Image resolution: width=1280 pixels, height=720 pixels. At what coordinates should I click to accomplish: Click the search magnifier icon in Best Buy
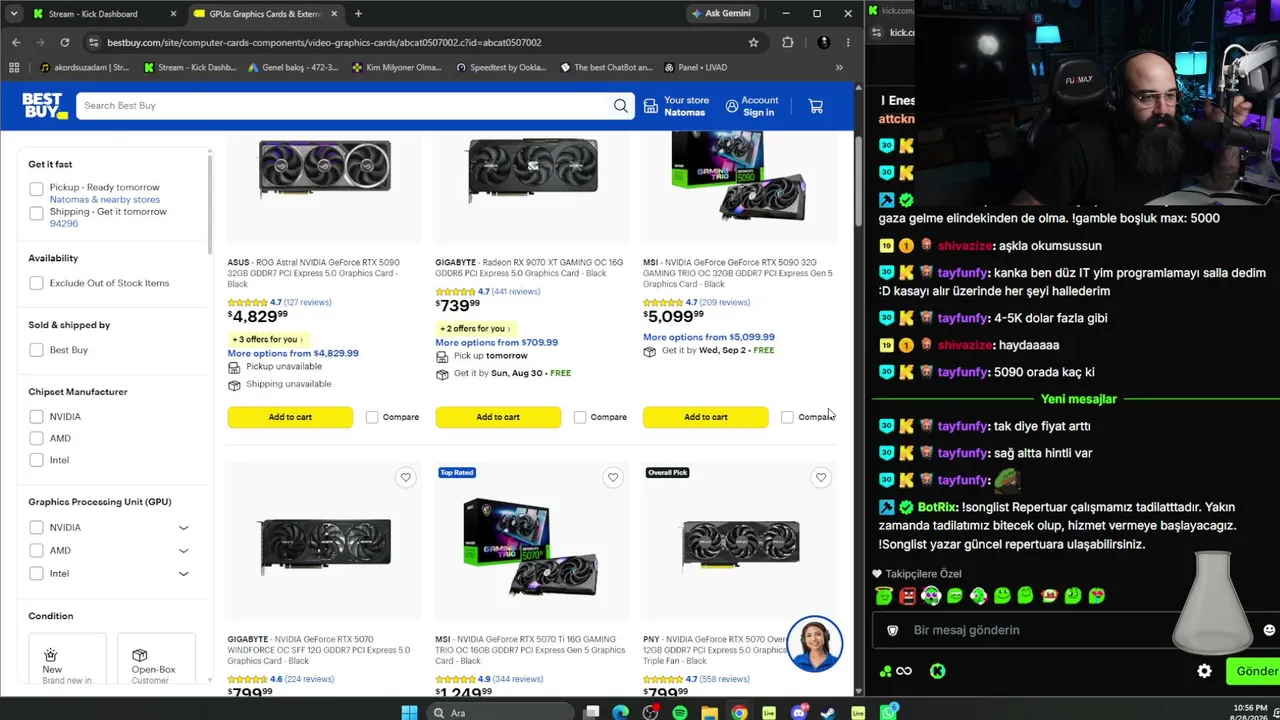point(621,105)
